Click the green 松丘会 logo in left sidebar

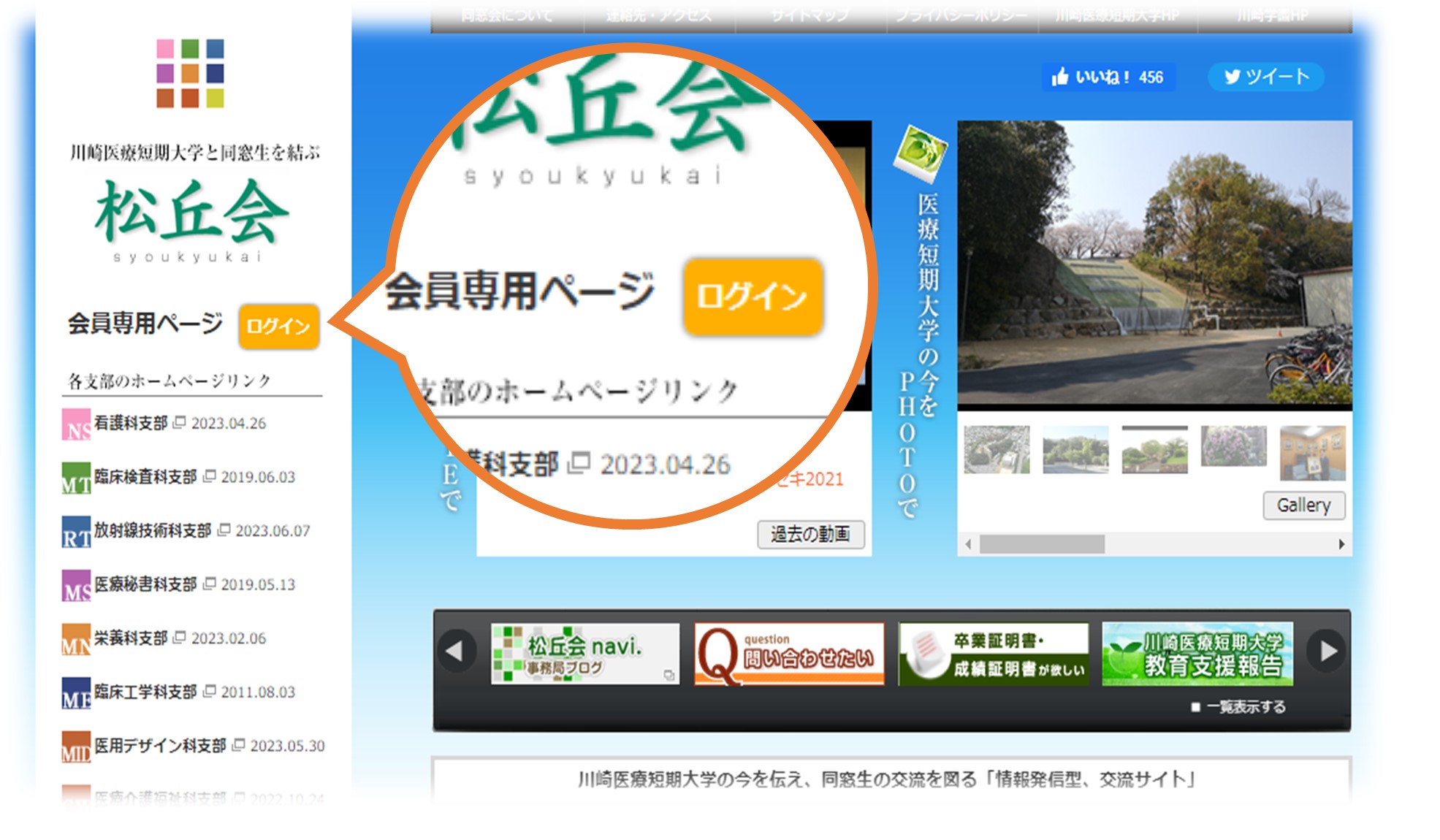(191, 212)
